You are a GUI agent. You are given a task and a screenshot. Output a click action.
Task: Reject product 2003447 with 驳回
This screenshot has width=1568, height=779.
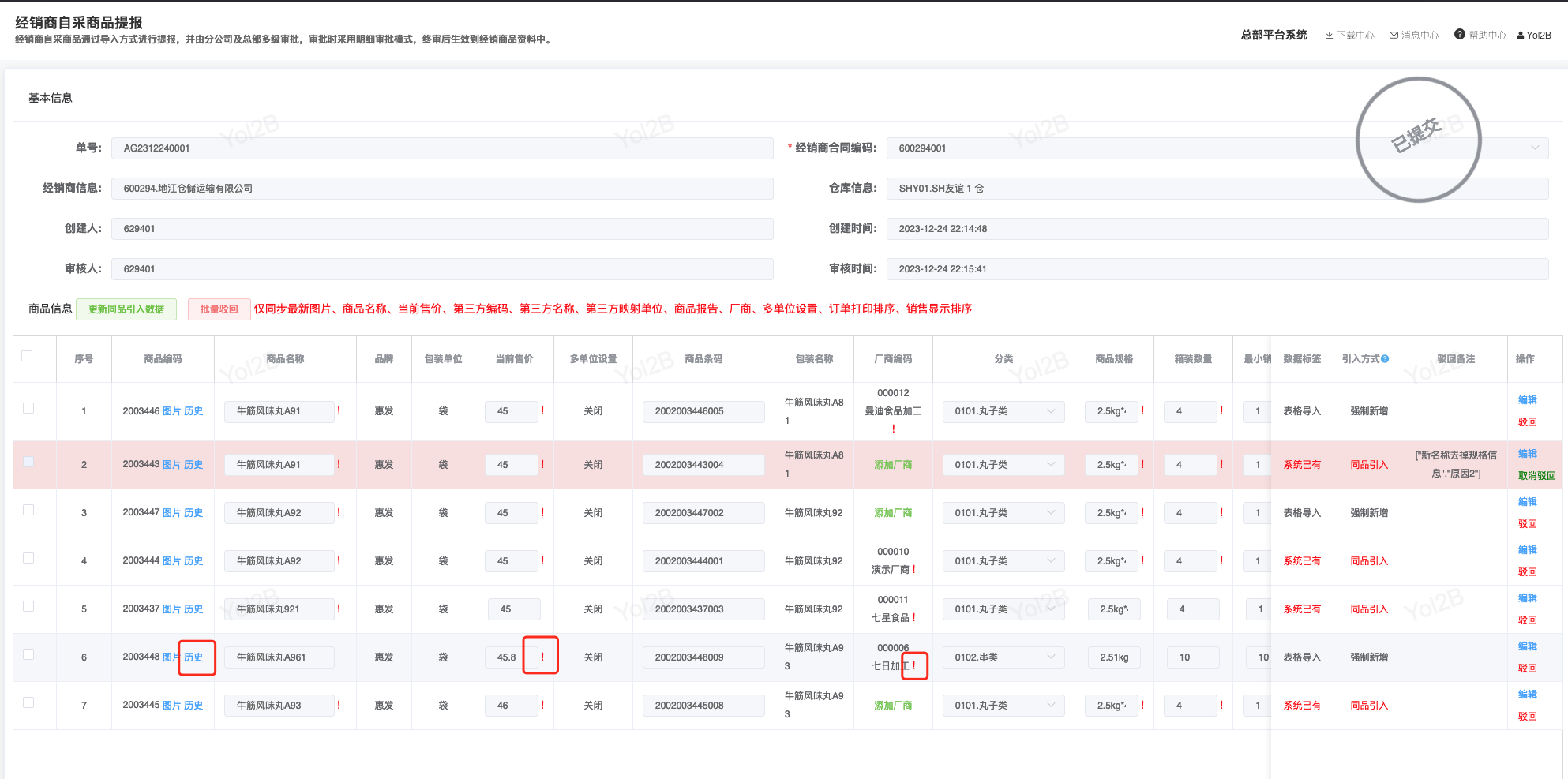(x=1528, y=524)
